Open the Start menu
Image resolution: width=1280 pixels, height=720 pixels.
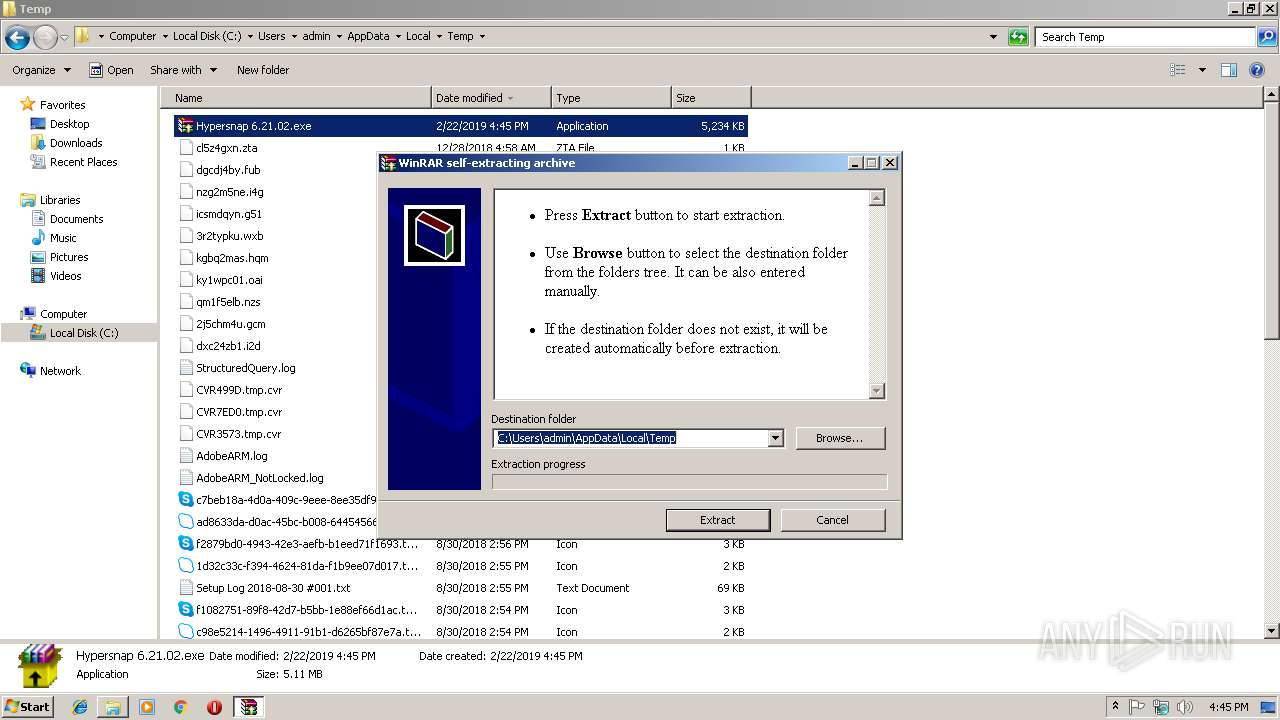[x=27, y=706]
